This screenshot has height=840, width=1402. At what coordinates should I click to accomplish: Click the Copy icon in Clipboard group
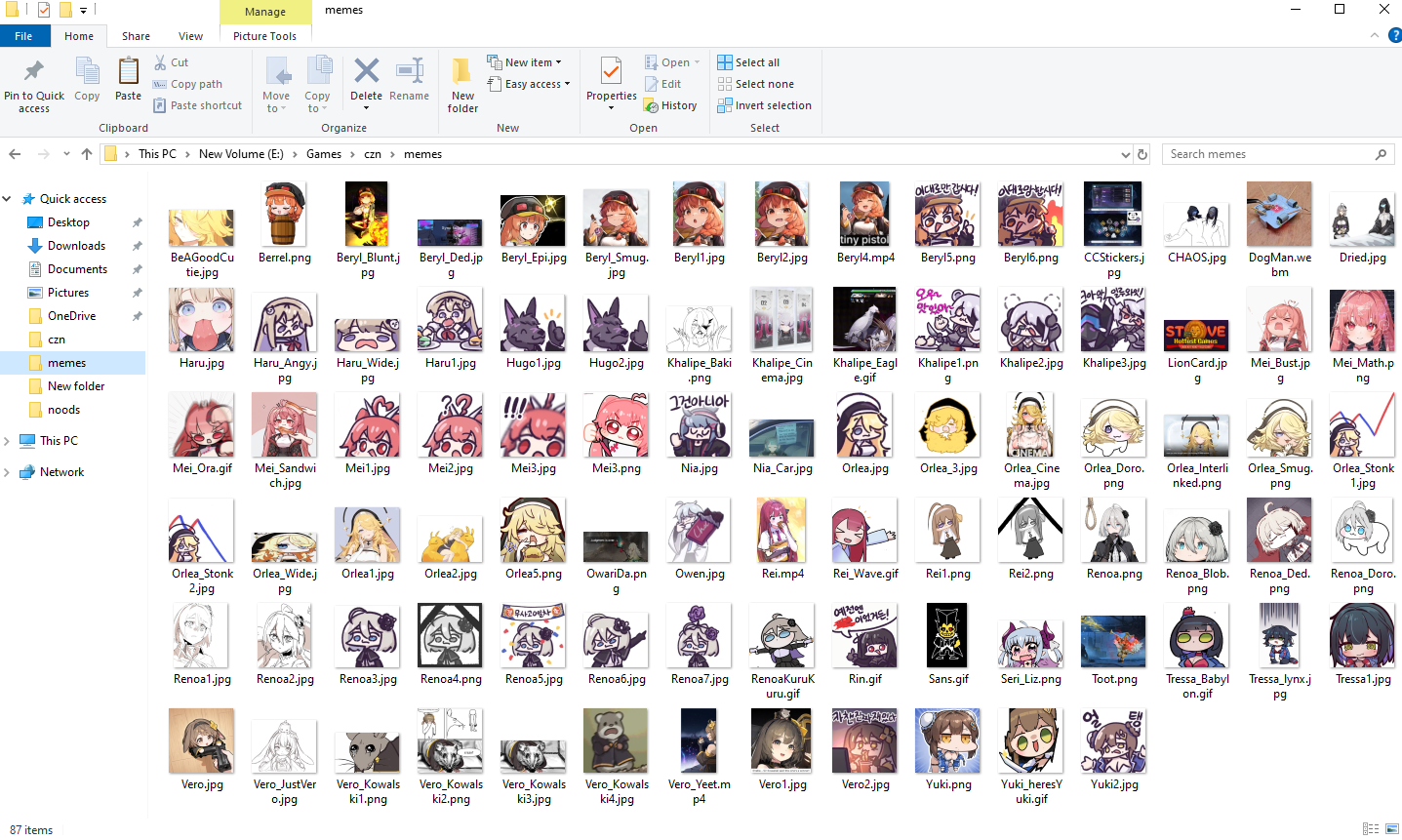tap(87, 71)
